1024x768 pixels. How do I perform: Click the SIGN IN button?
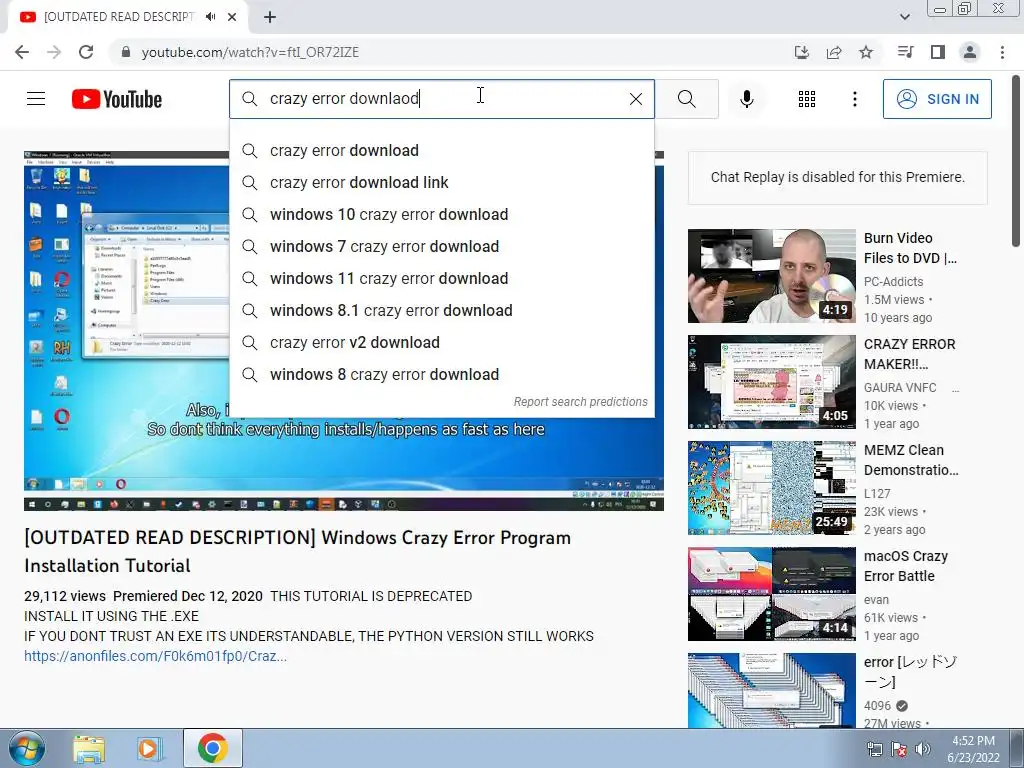[x=937, y=99]
